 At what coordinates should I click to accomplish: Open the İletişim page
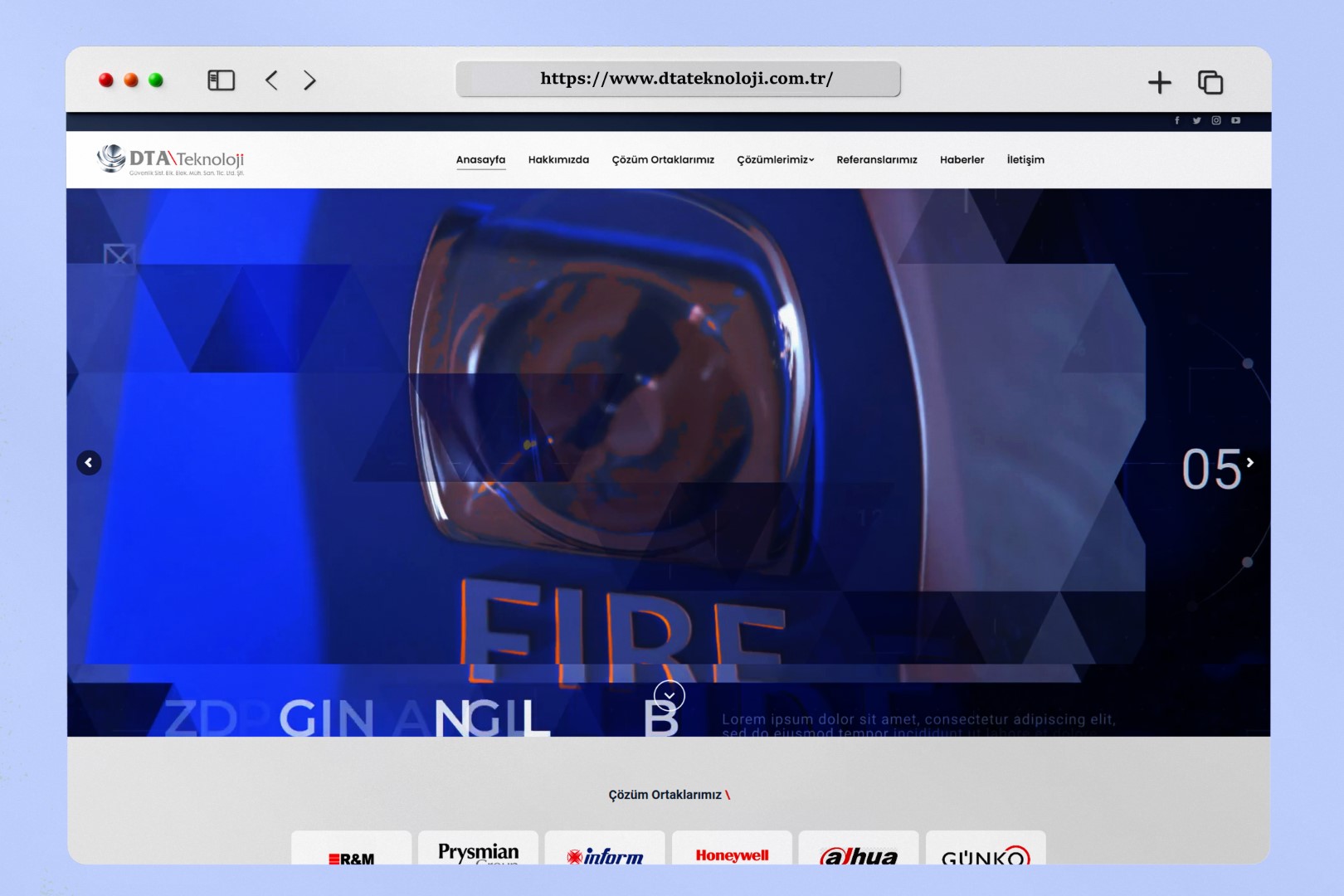coord(1025,160)
